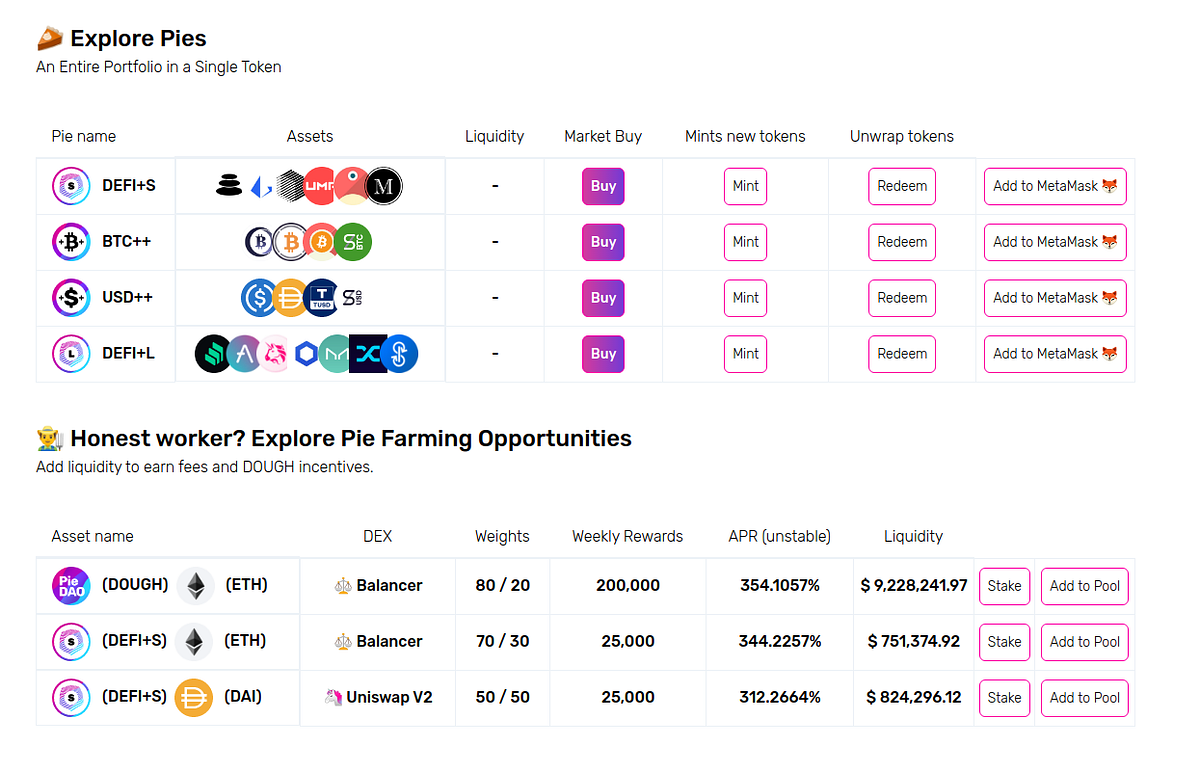
Task: Click the "Weekly Rewards" column header
Action: [x=628, y=536]
